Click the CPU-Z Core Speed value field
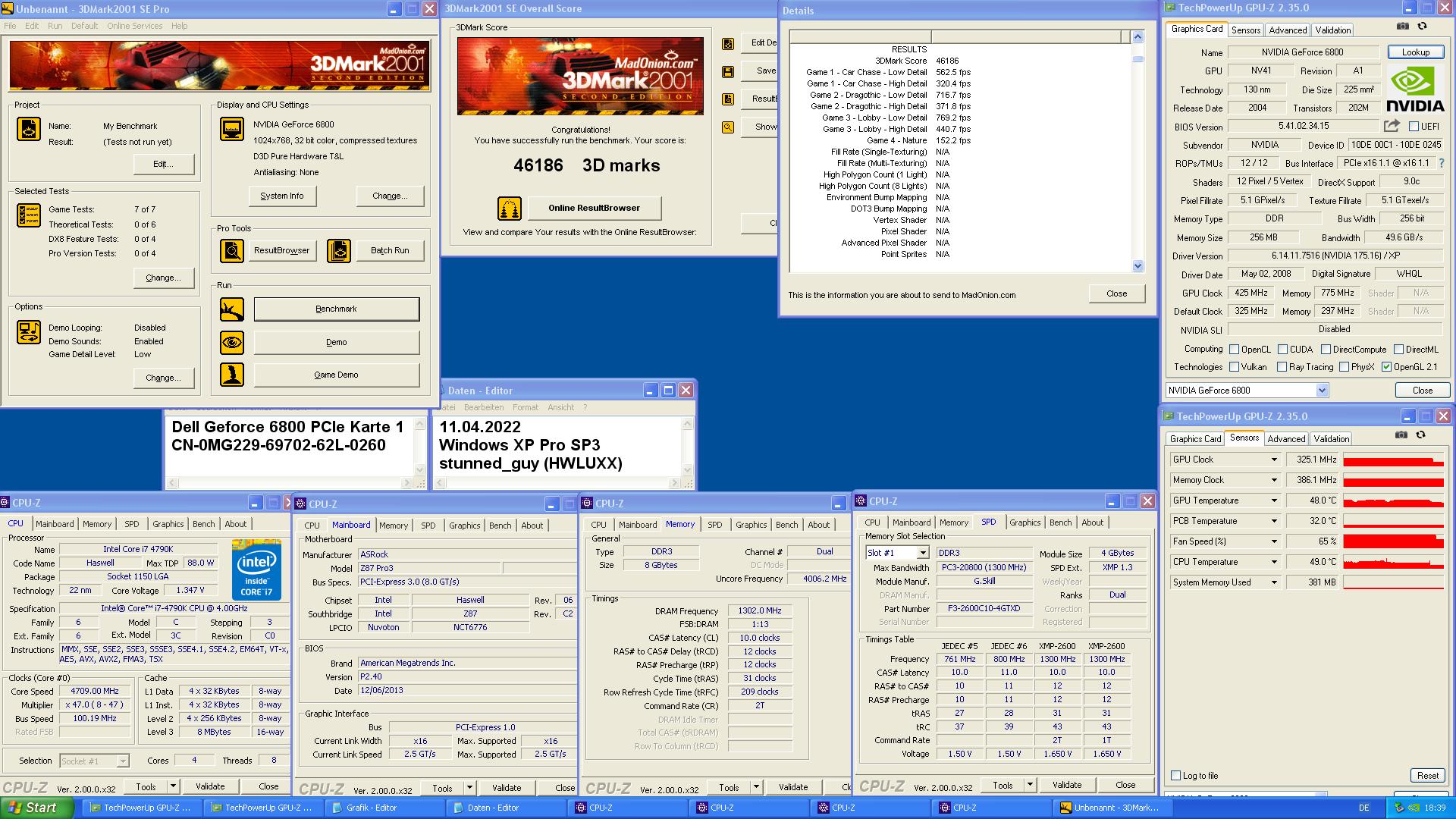The image size is (1456, 819). (95, 691)
